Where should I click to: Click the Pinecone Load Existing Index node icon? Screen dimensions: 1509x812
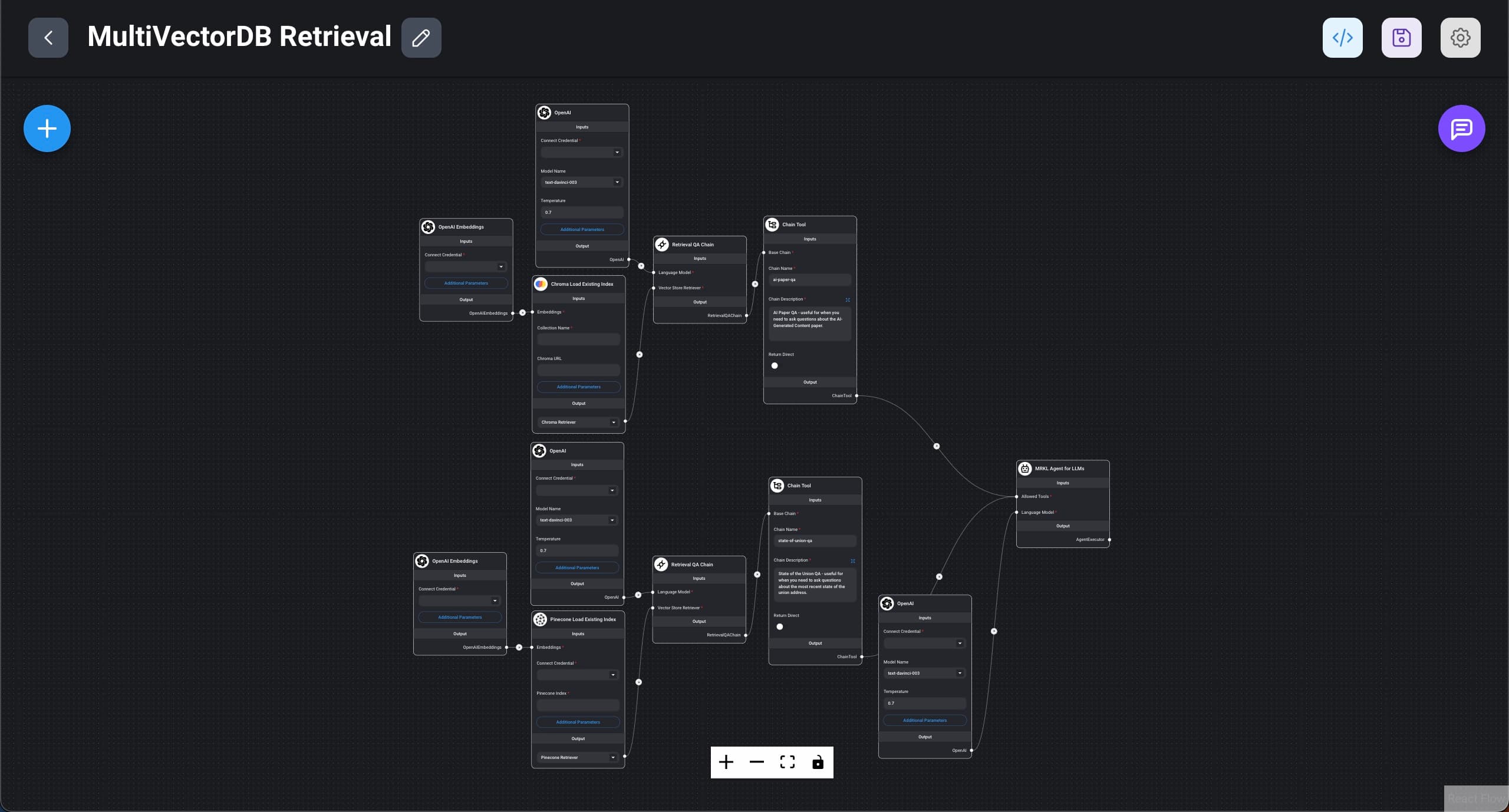pyautogui.click(x=540, y=619)
